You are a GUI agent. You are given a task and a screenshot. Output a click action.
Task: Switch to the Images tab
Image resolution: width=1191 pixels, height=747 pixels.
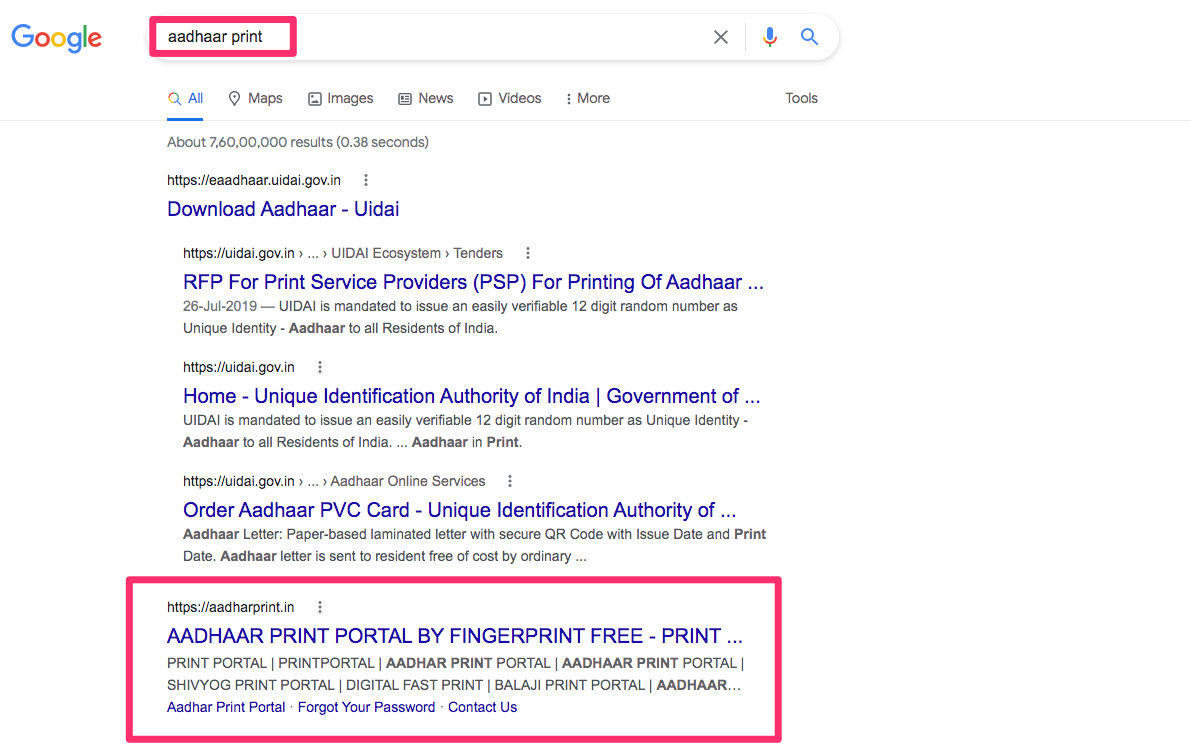coord(340,99)
